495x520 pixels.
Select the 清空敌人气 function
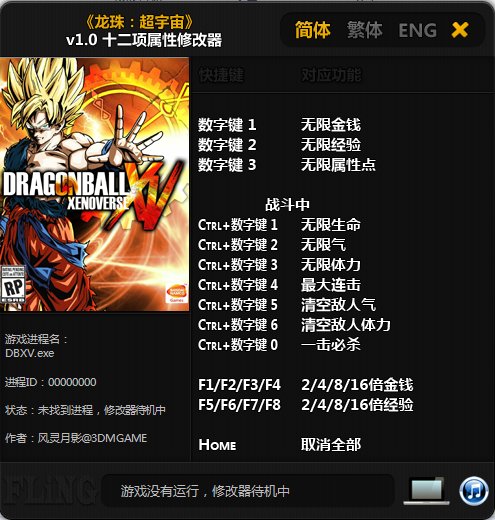click(x=338, y=305)
